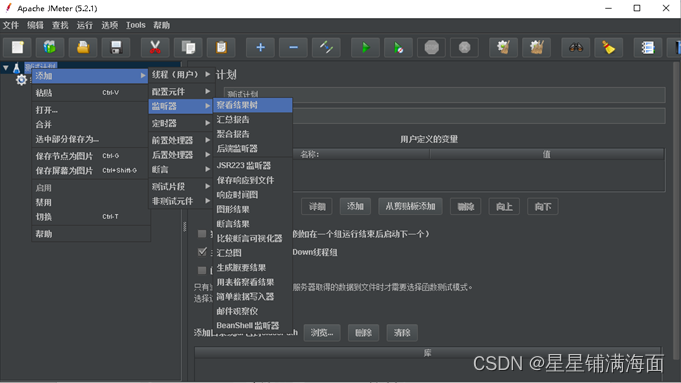The height and width of the screenshot is (383, 681).
Task: Expand 非测试元件 submenu
Action: (180, 201)
